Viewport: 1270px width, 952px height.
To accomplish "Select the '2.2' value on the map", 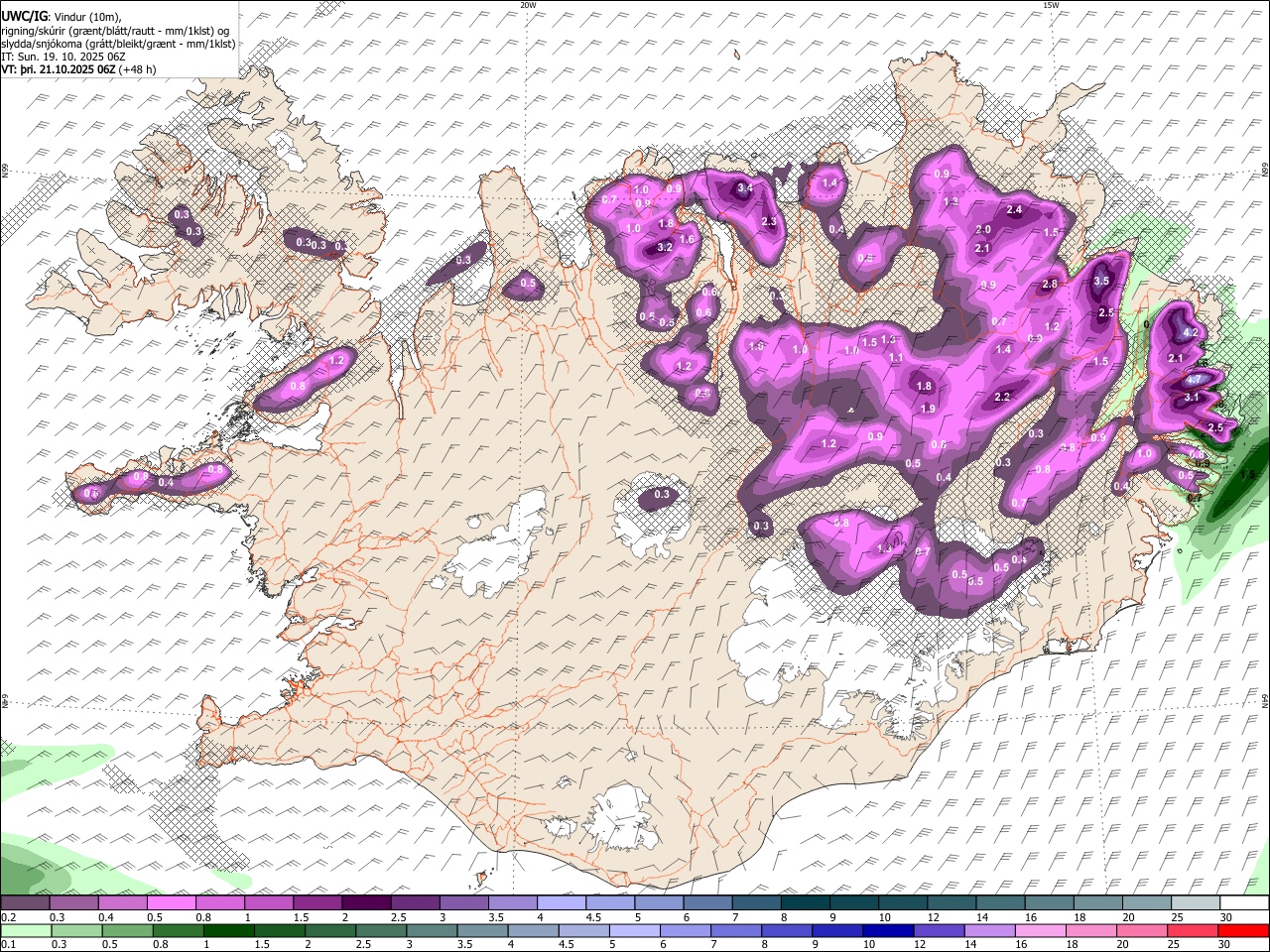I will [1001, 397].
